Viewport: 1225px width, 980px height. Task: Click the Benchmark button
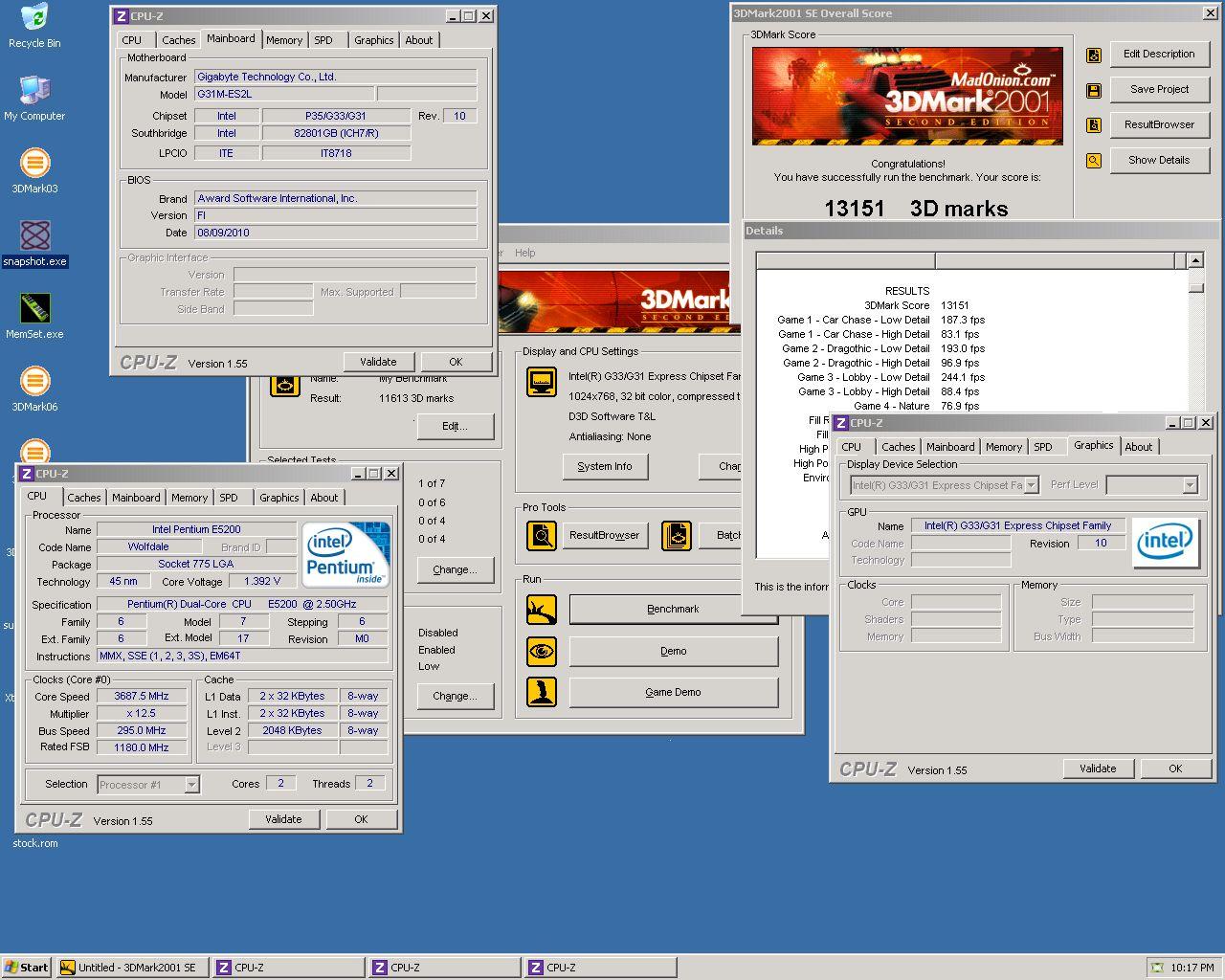click(673, 609)
